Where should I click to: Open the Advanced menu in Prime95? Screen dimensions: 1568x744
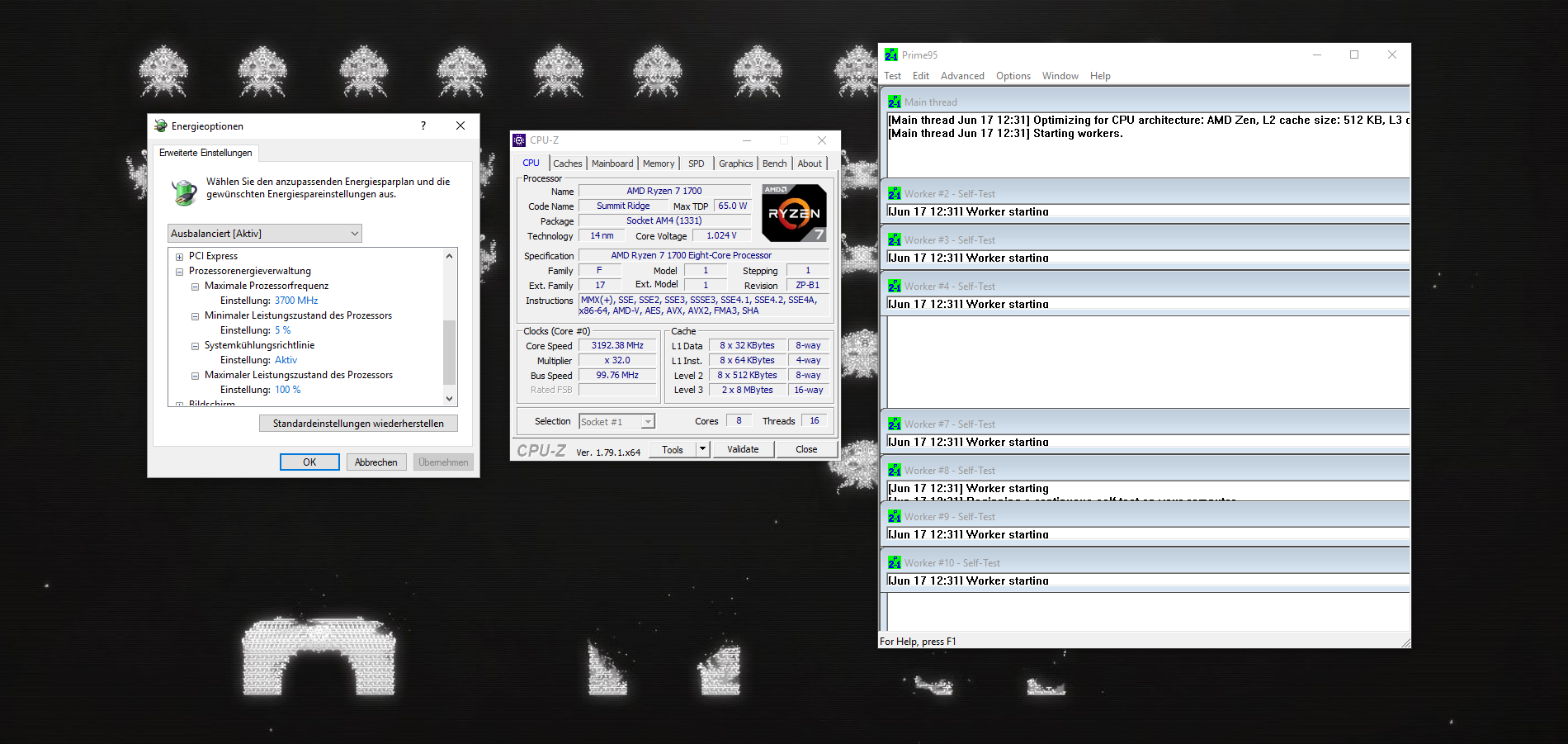(962, 76)
